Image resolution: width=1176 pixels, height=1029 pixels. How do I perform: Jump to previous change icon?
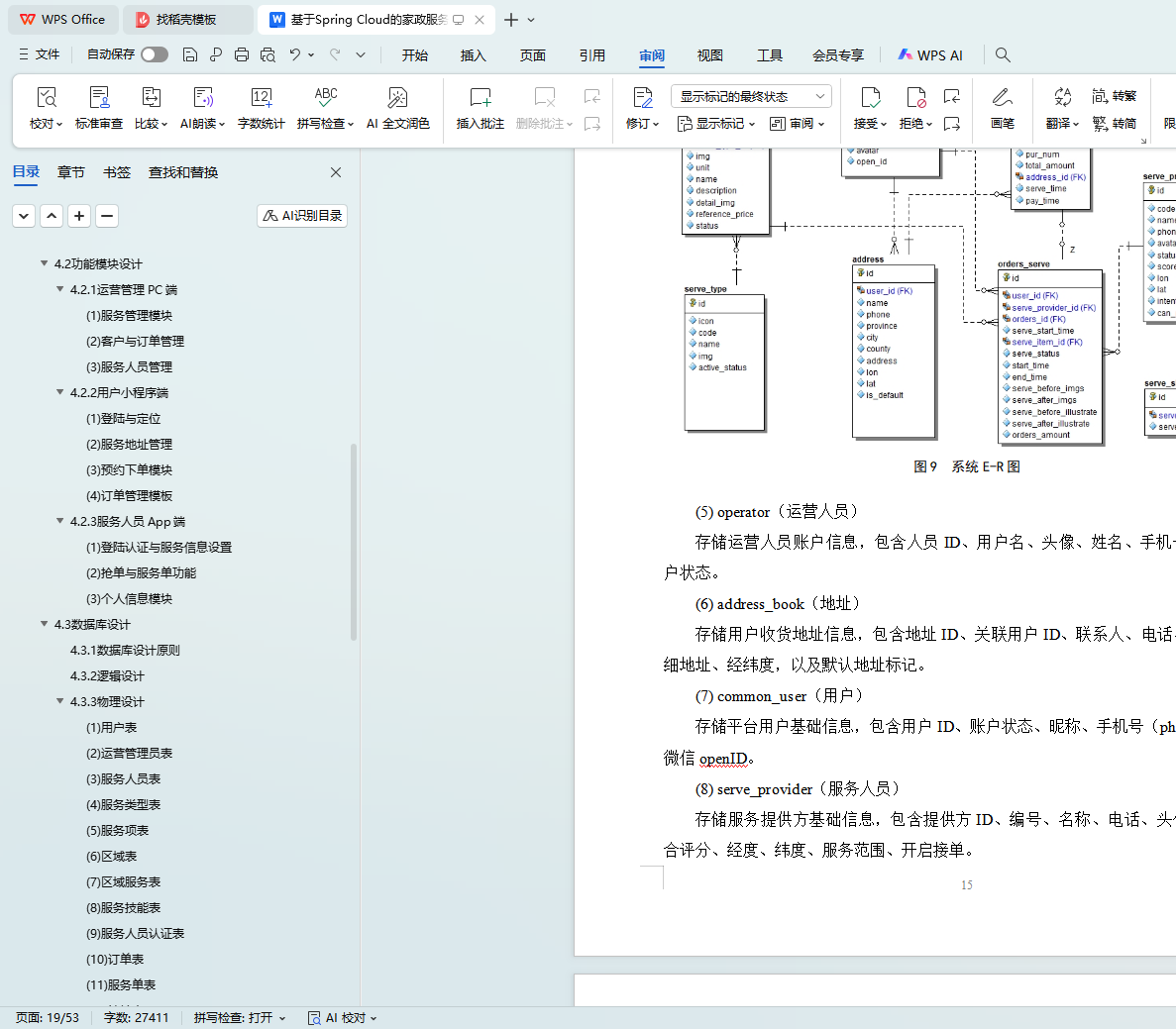coord(952,96)
